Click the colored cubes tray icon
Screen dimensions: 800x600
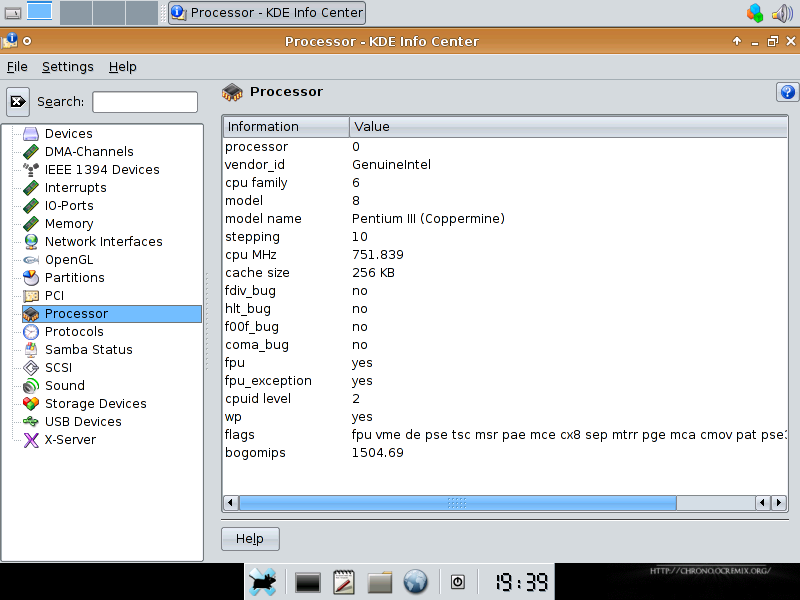755,13
